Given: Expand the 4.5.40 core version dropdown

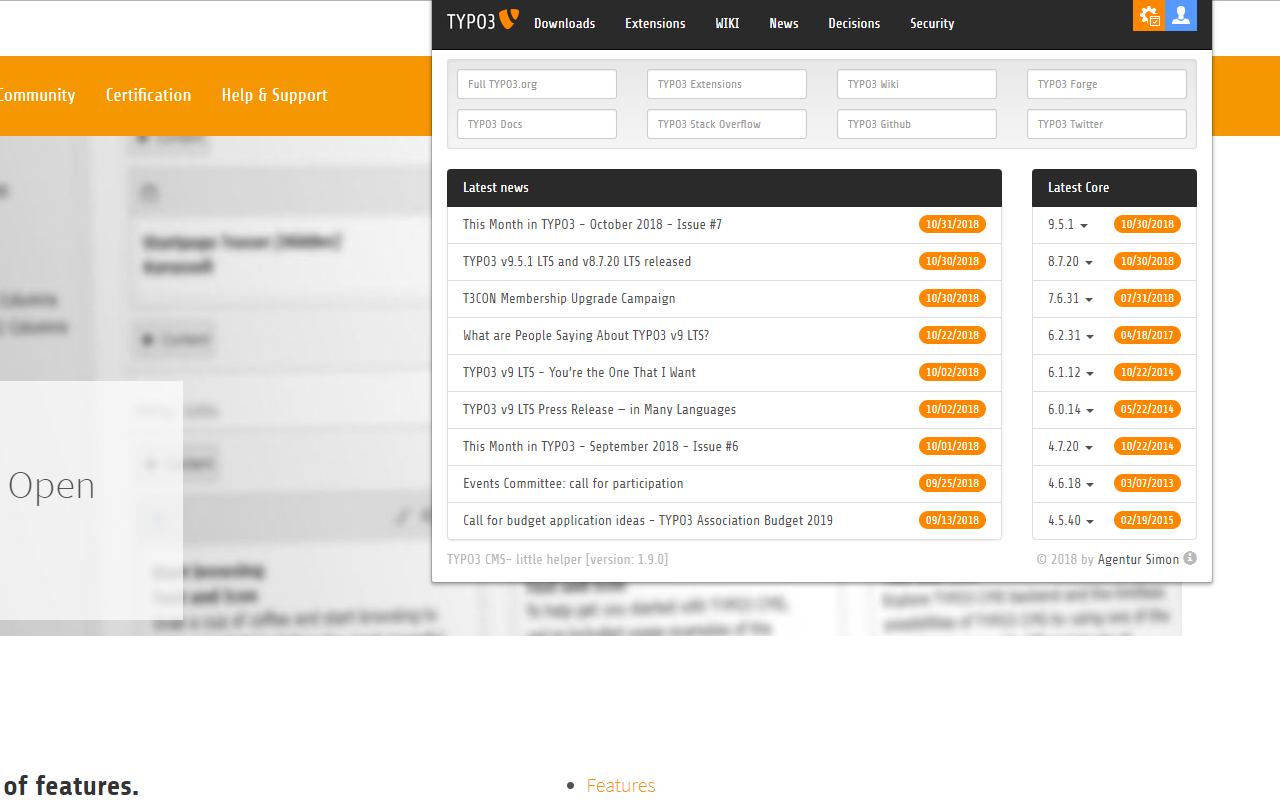Looking at the screenshot, I should point(1070,520).
